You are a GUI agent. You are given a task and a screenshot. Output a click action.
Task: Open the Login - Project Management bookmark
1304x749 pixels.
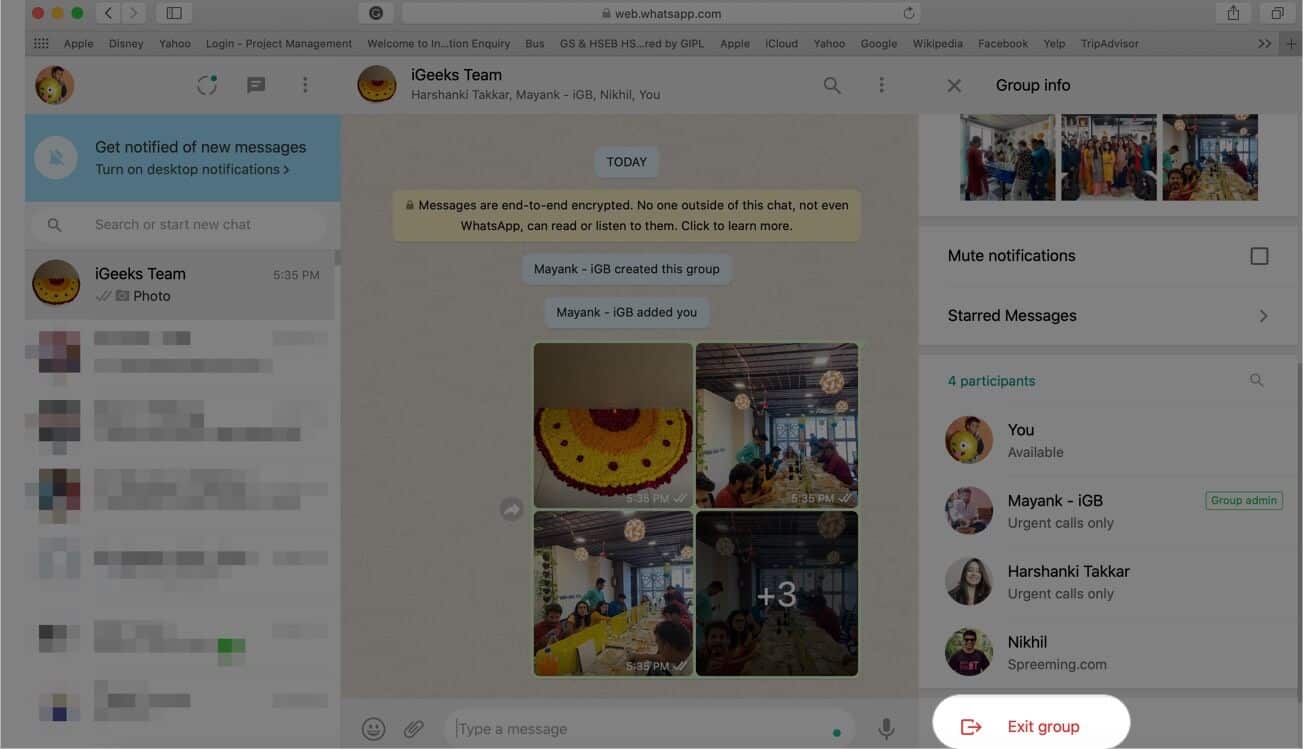pos(279,44)
